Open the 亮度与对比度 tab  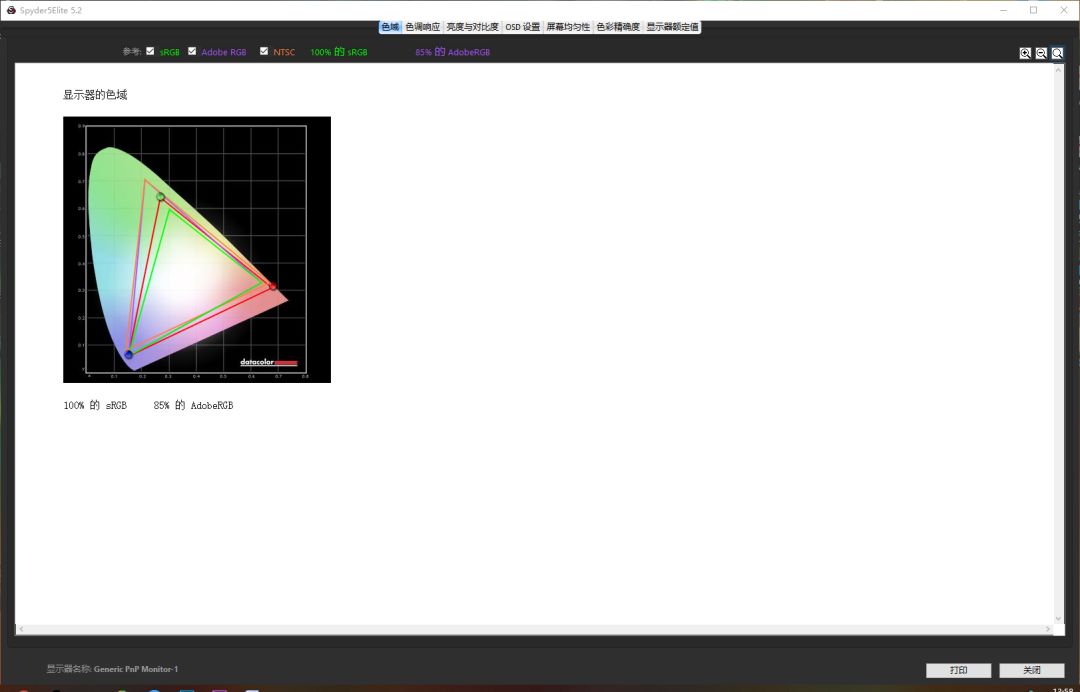pos(472,27)
